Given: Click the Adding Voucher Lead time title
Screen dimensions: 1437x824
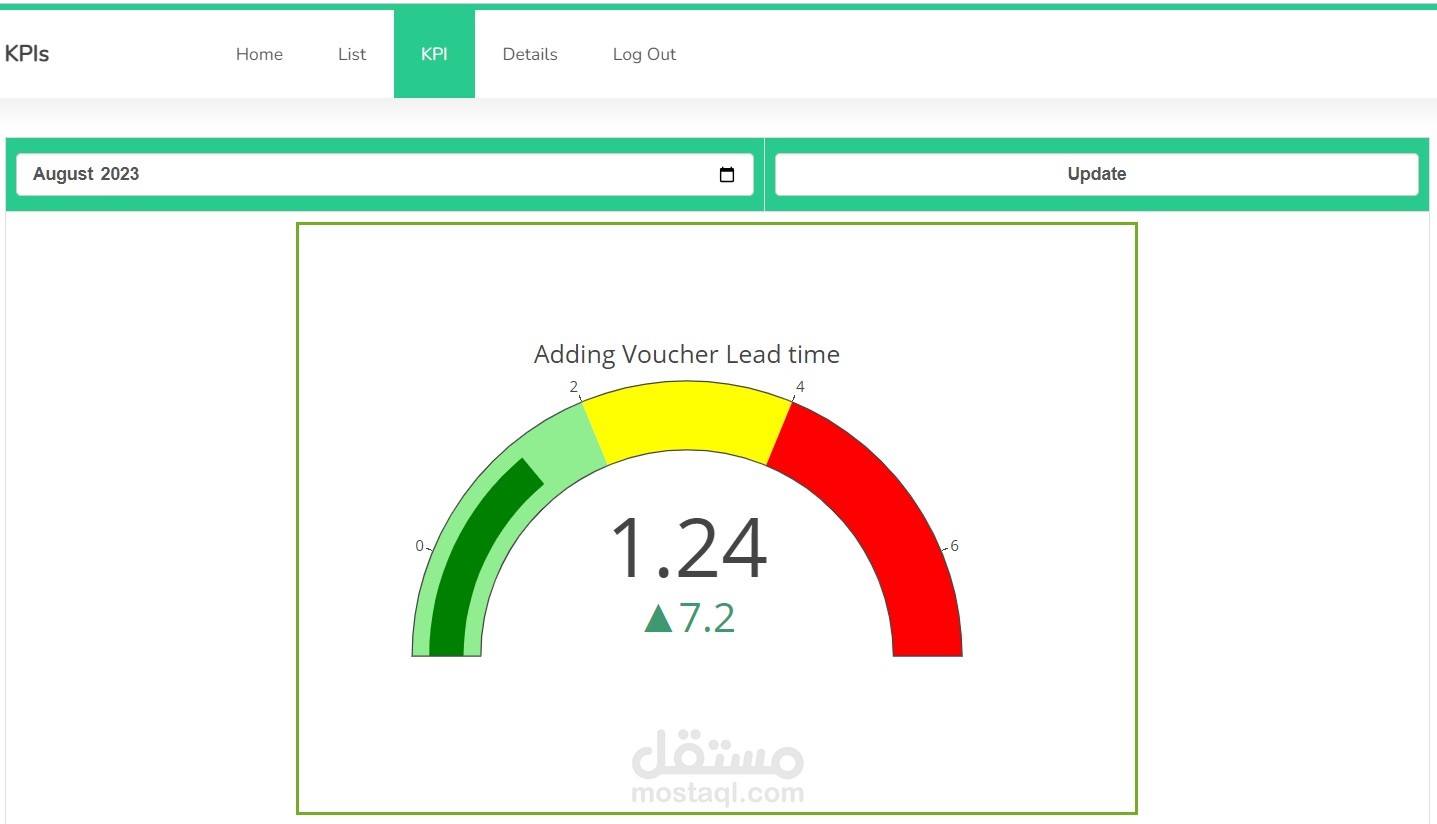Looking at the screenshot, I should (x=686, y=354).
